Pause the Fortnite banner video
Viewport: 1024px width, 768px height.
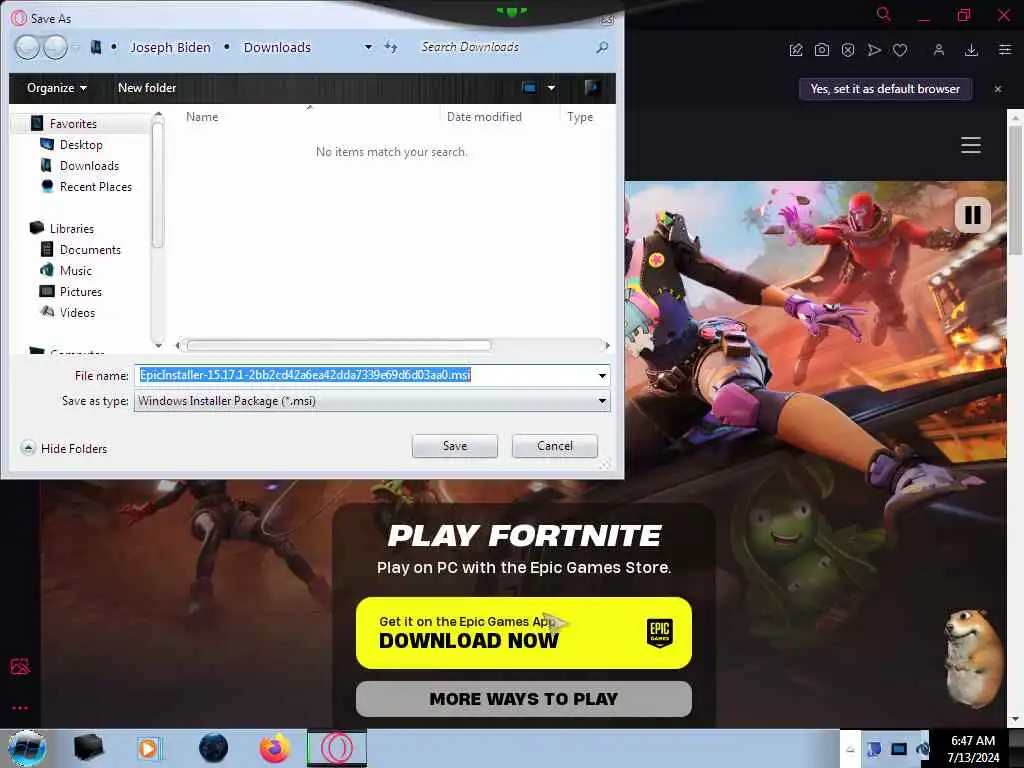972,215
